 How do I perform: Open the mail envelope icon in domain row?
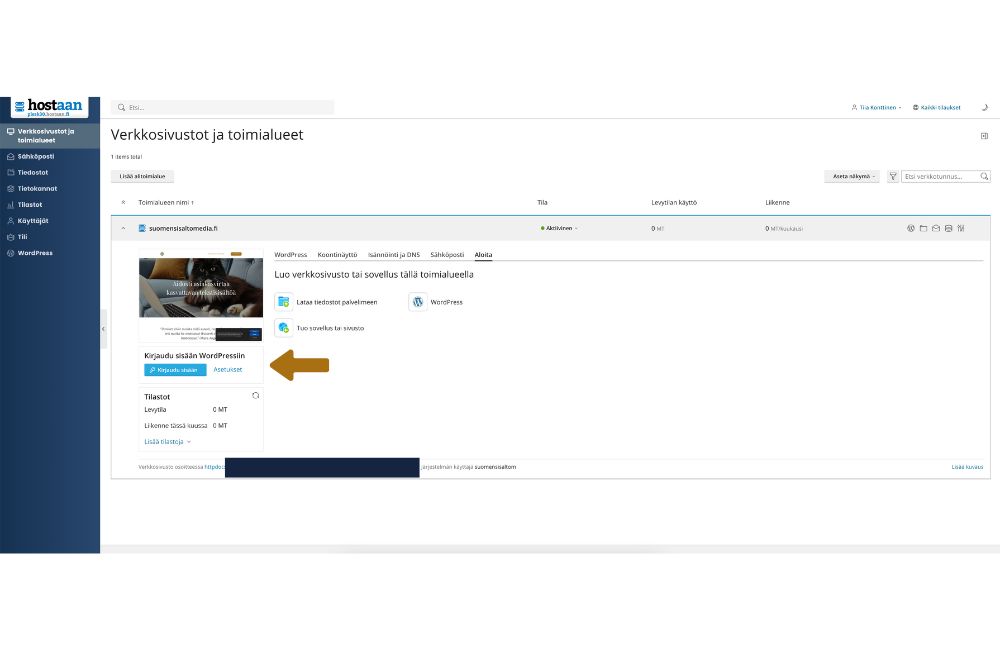(x=935, y=228)
